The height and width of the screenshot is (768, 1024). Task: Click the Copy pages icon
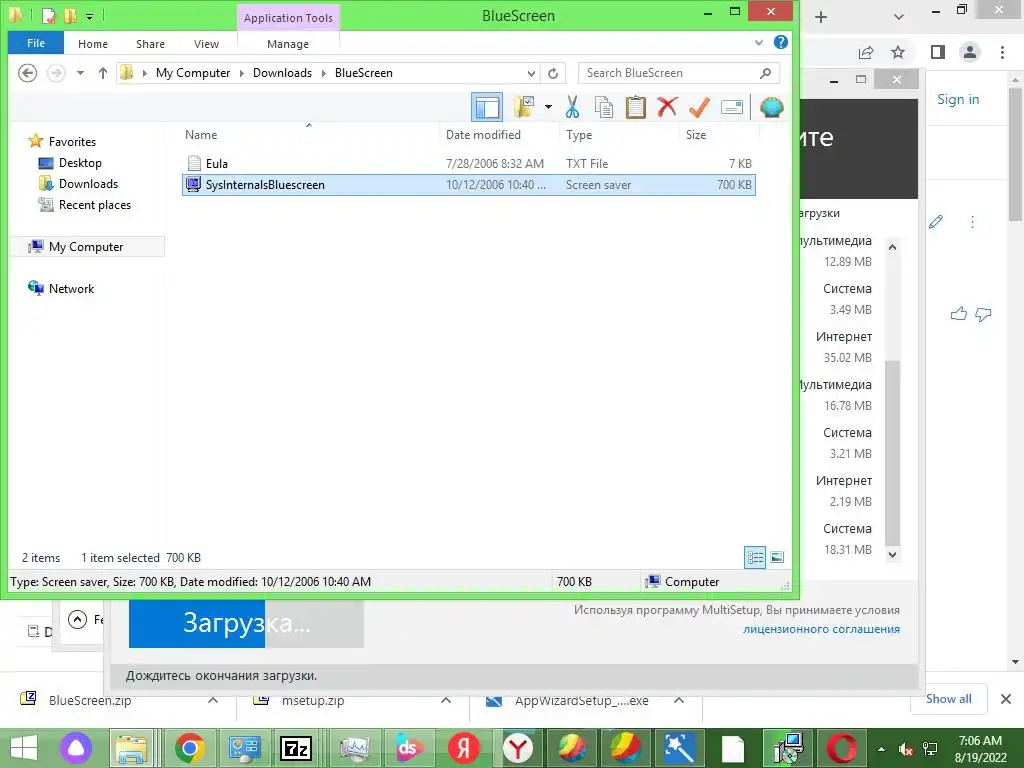tap(604, 107)
